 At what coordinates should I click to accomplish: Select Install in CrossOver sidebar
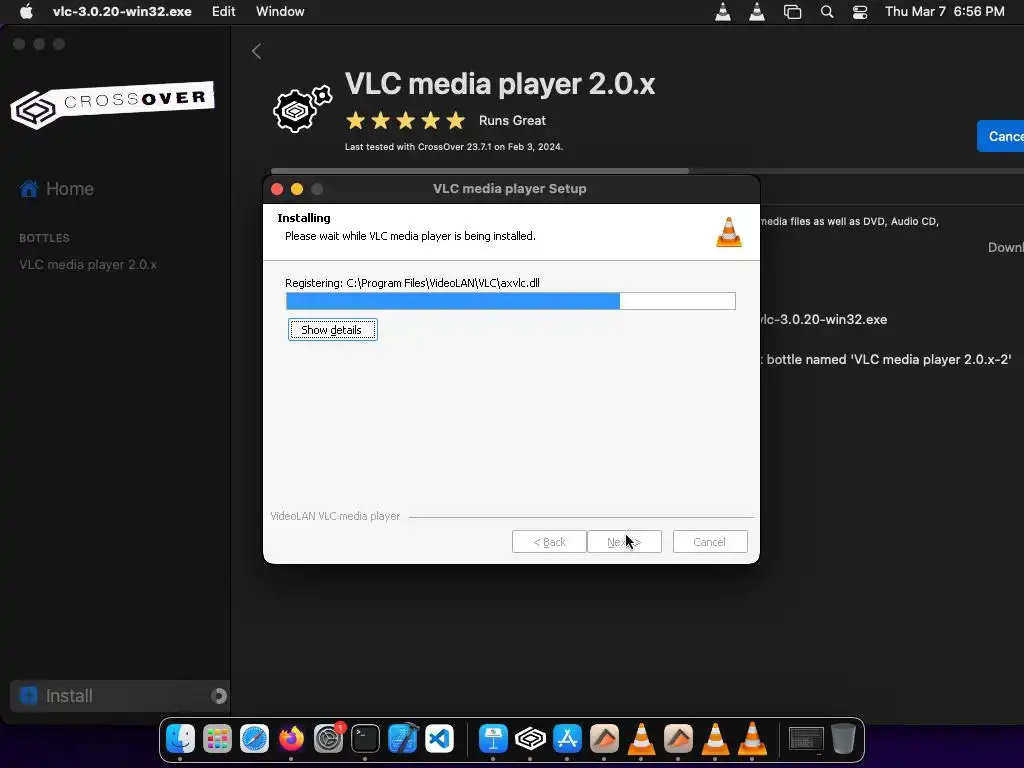click(120, 696)
